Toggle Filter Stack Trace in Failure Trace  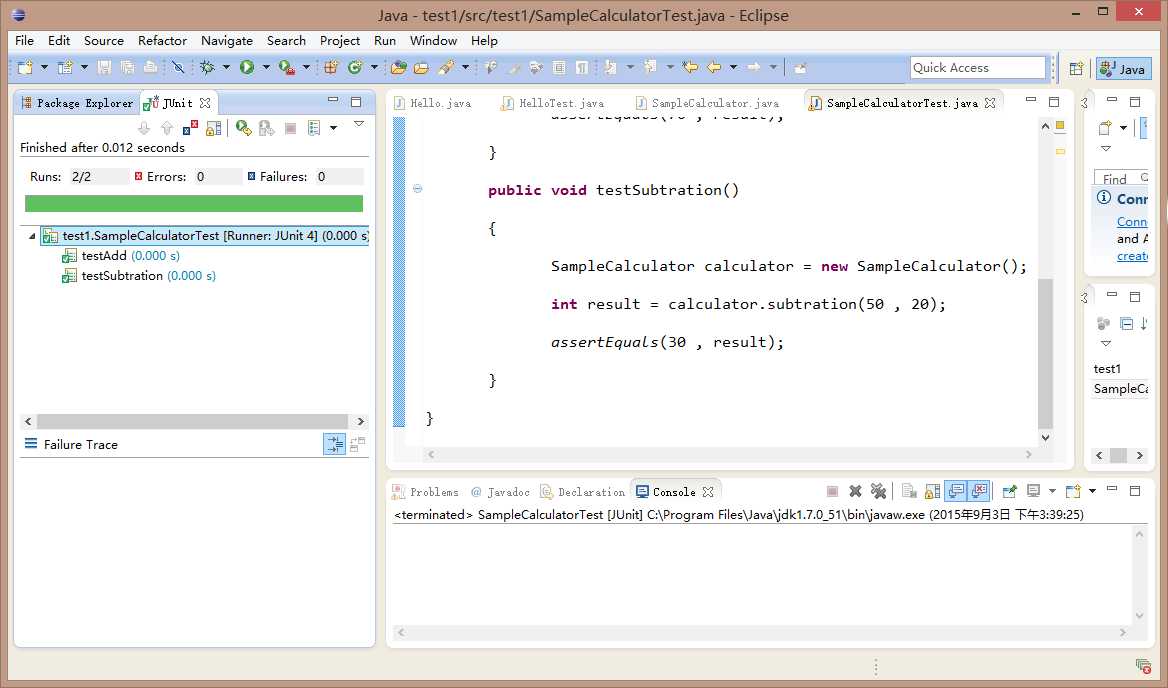tap(334, 445)
